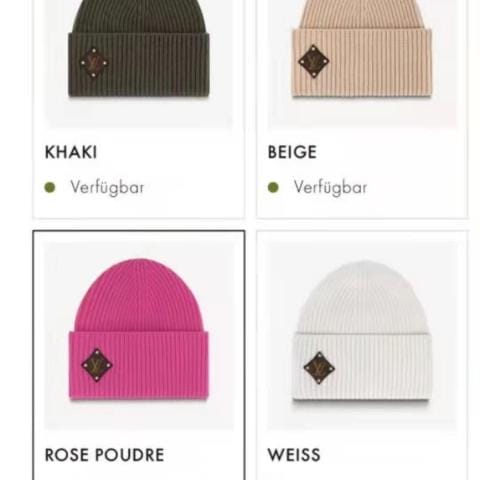The image size is (480, 480).
Task: Select the beige beanie image
Action: pos(362,49)
